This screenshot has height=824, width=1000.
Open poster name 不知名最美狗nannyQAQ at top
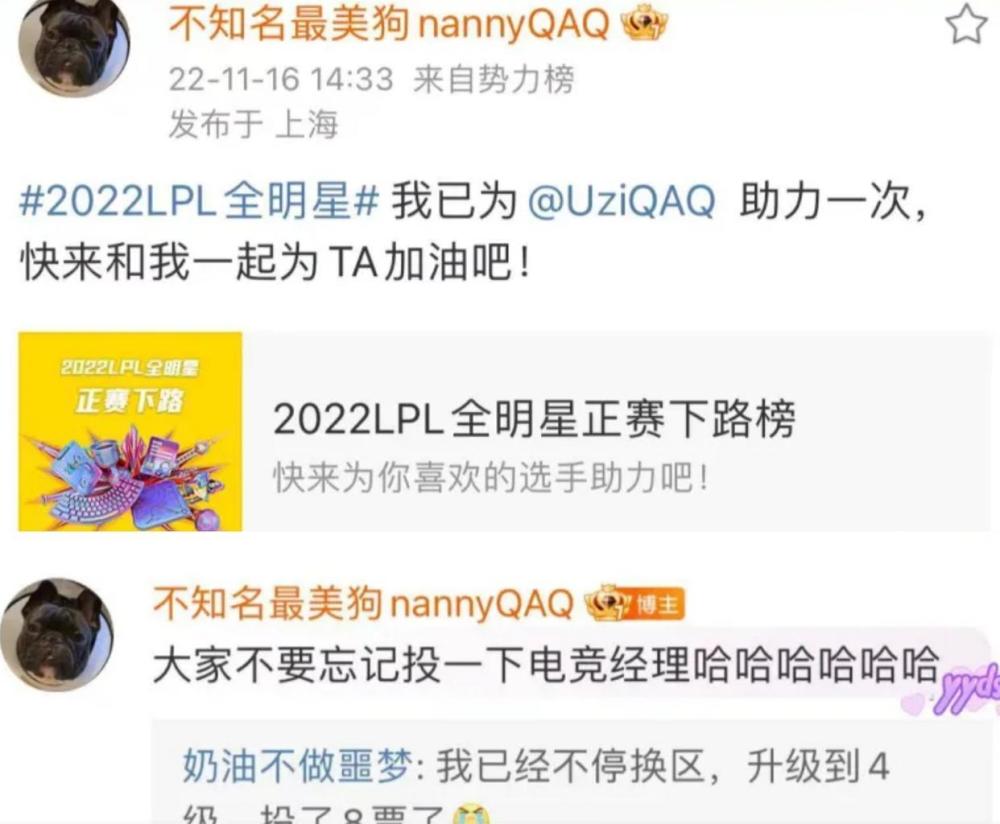click(389, 26)
